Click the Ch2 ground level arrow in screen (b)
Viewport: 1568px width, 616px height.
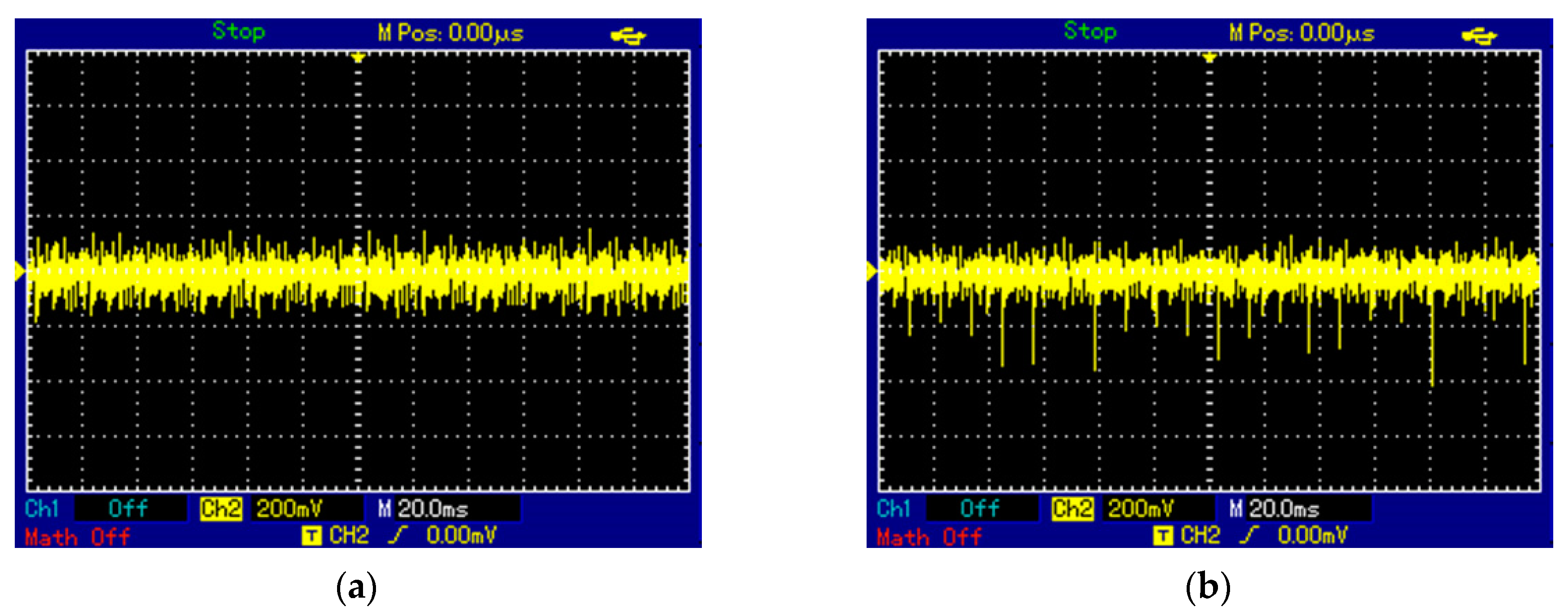coord(872,271)
